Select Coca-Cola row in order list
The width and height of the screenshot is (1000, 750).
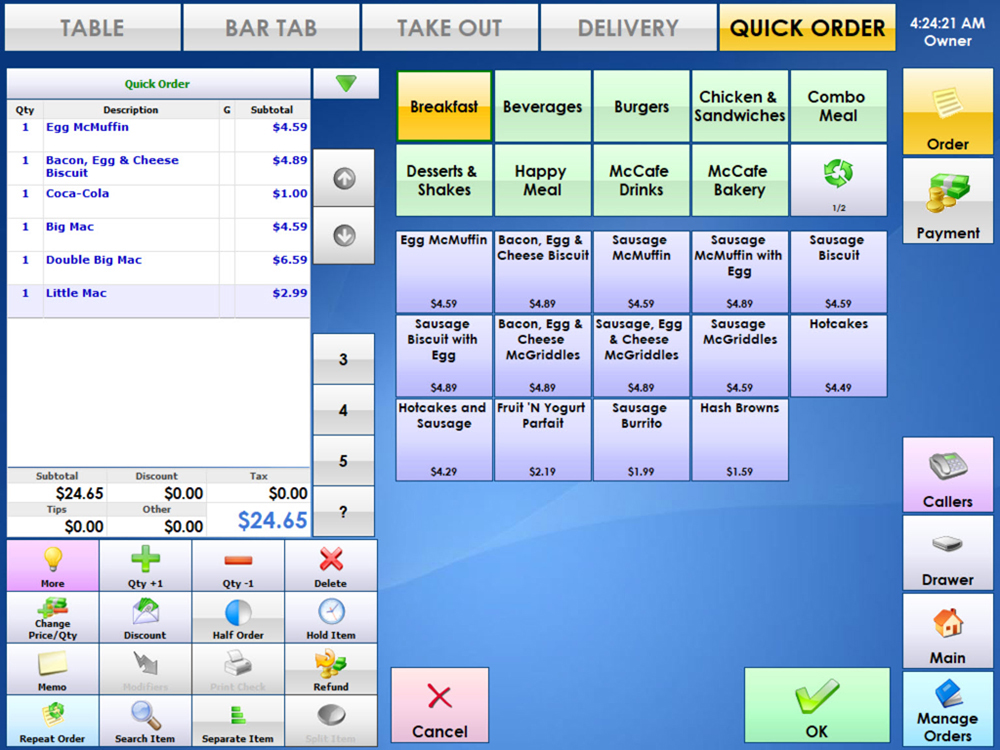(159, 202)
